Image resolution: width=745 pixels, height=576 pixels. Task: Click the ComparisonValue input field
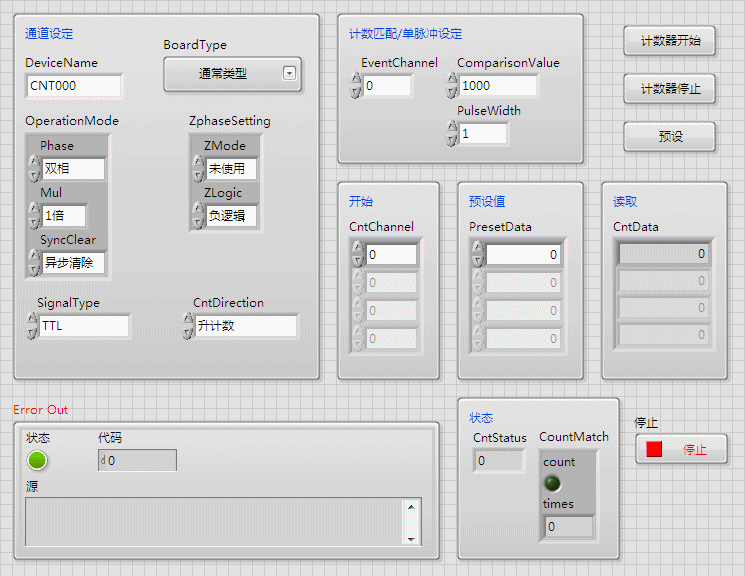(x=498, y=86)
